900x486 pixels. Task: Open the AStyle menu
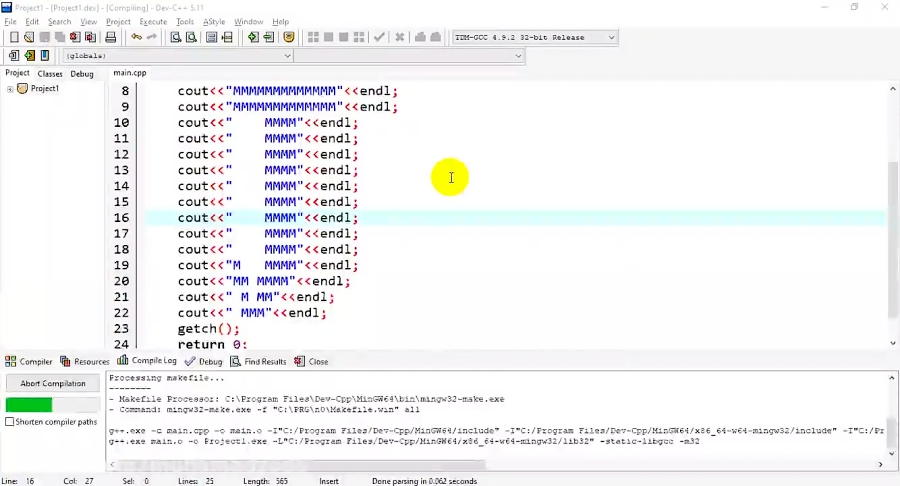point(214,22)
